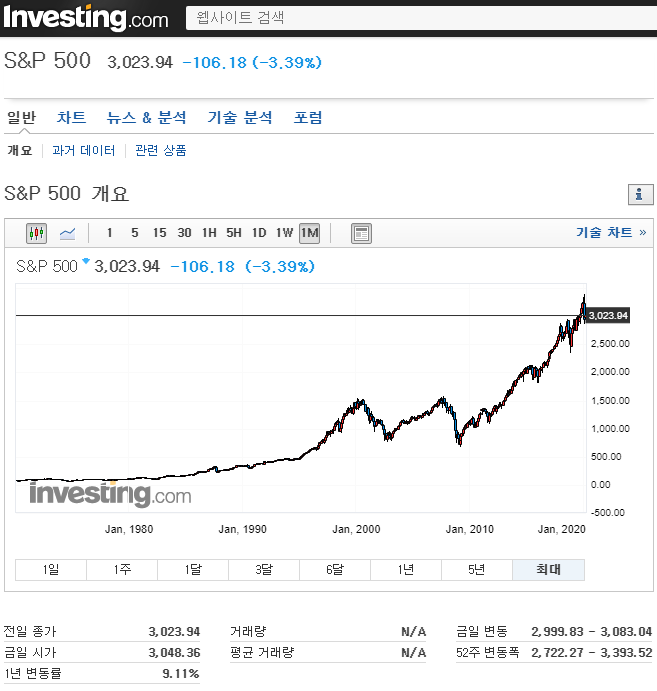This screenshot has height=691, width=657.
Task: Set chart interval to 1D
Action: tap(259, 233)
